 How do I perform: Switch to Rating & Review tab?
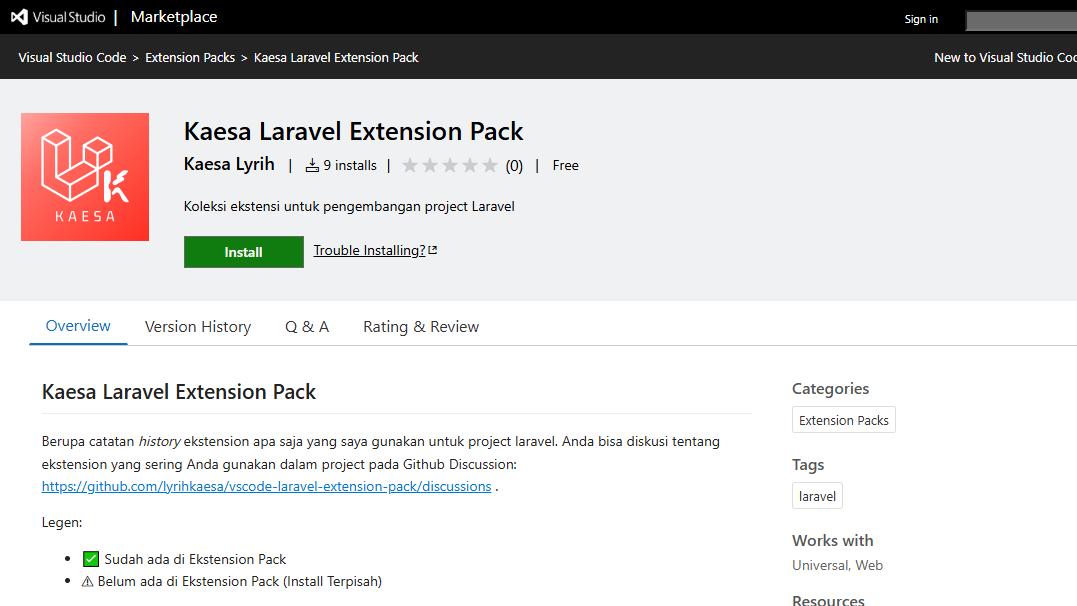(x=421, y=327)
